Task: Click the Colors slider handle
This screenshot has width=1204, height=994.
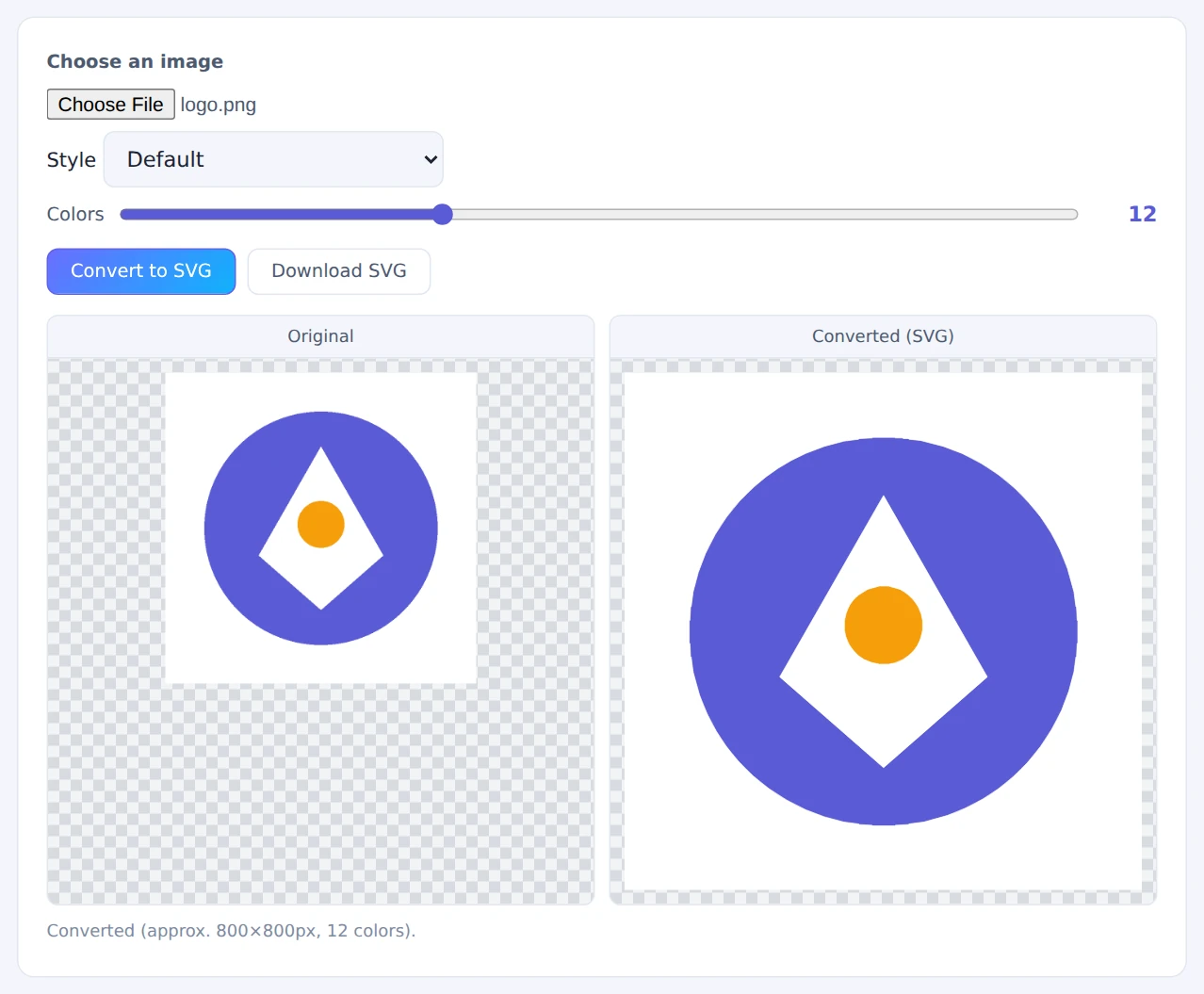Action: click(x=443, y=214)
